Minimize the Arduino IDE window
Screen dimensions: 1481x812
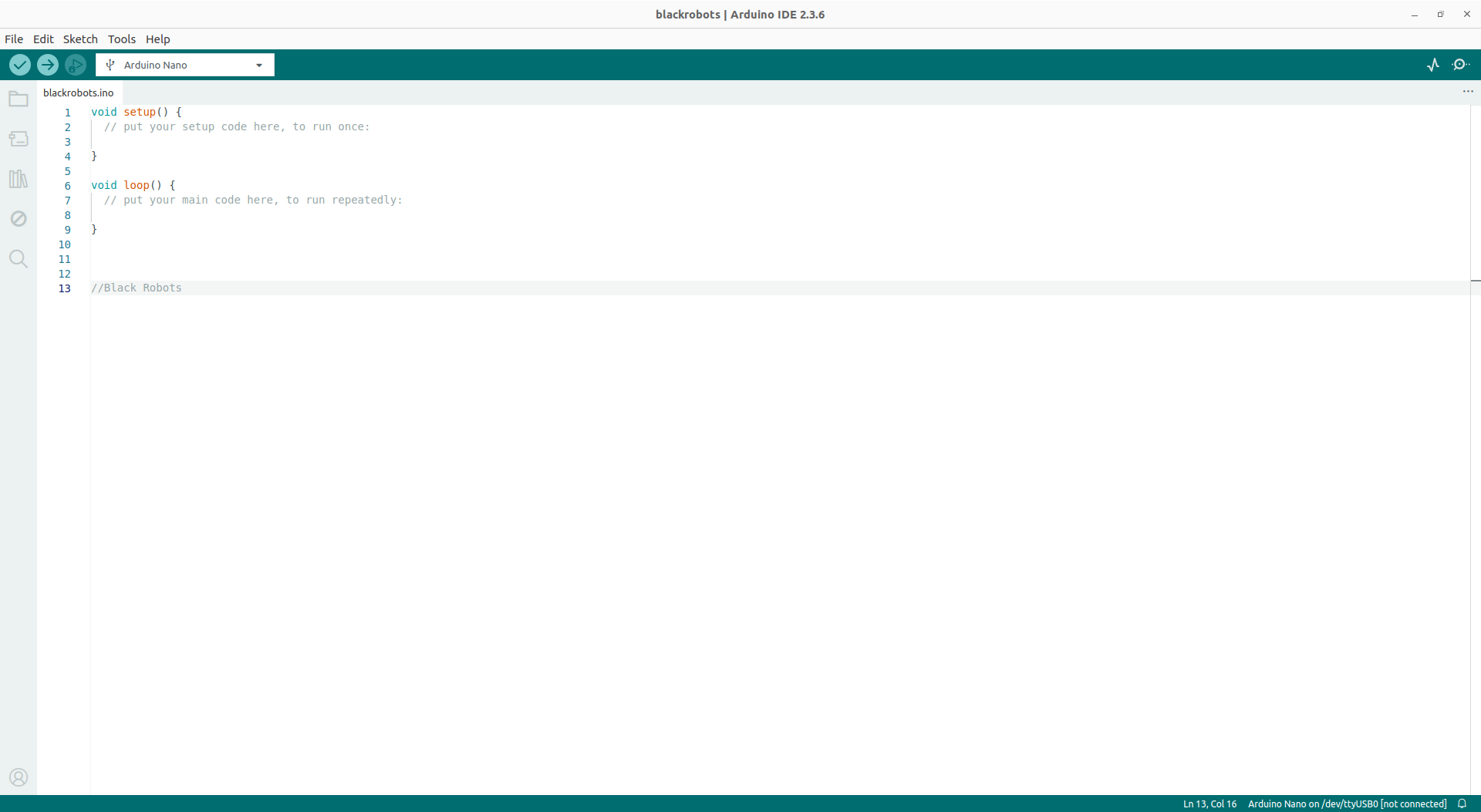1415,15
